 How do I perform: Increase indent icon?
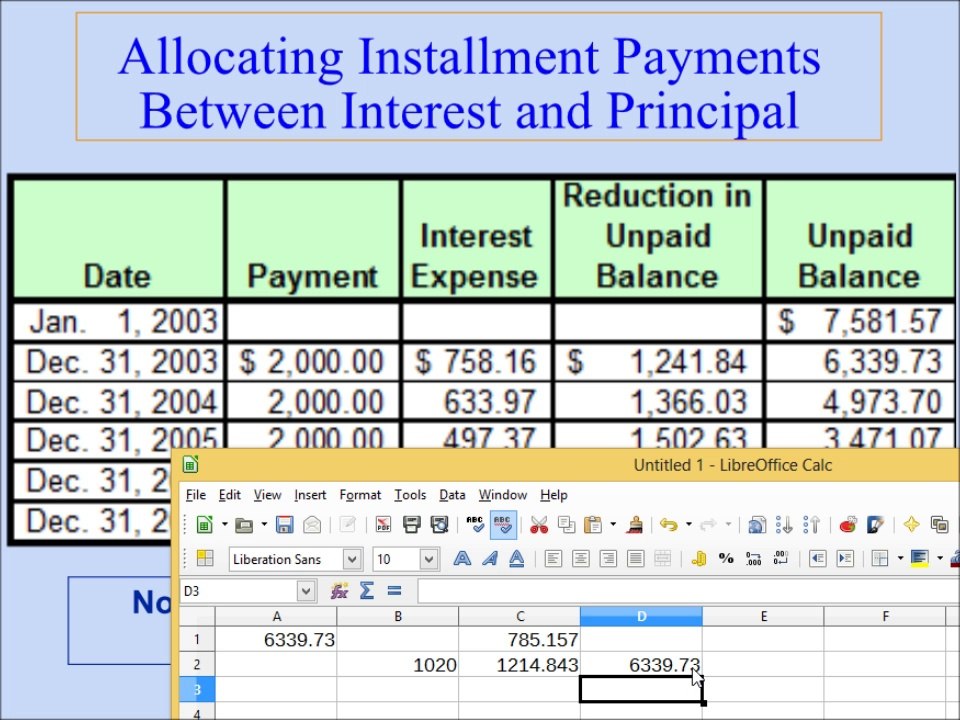[845, 558]
